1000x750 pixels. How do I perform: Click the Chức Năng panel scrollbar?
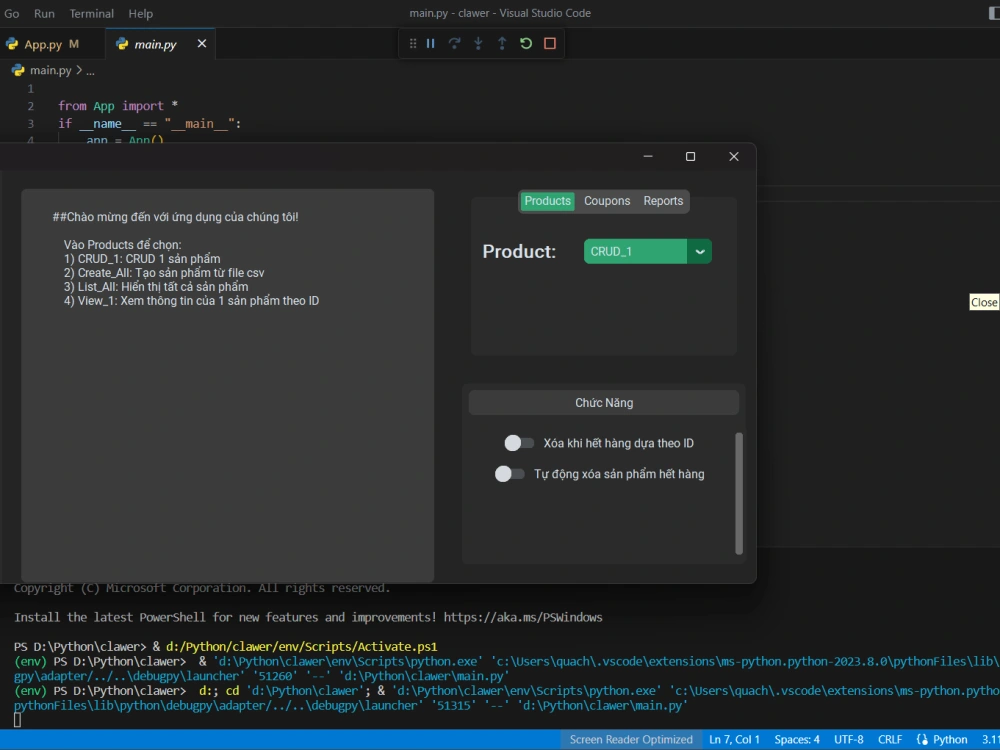click(739, 494)
